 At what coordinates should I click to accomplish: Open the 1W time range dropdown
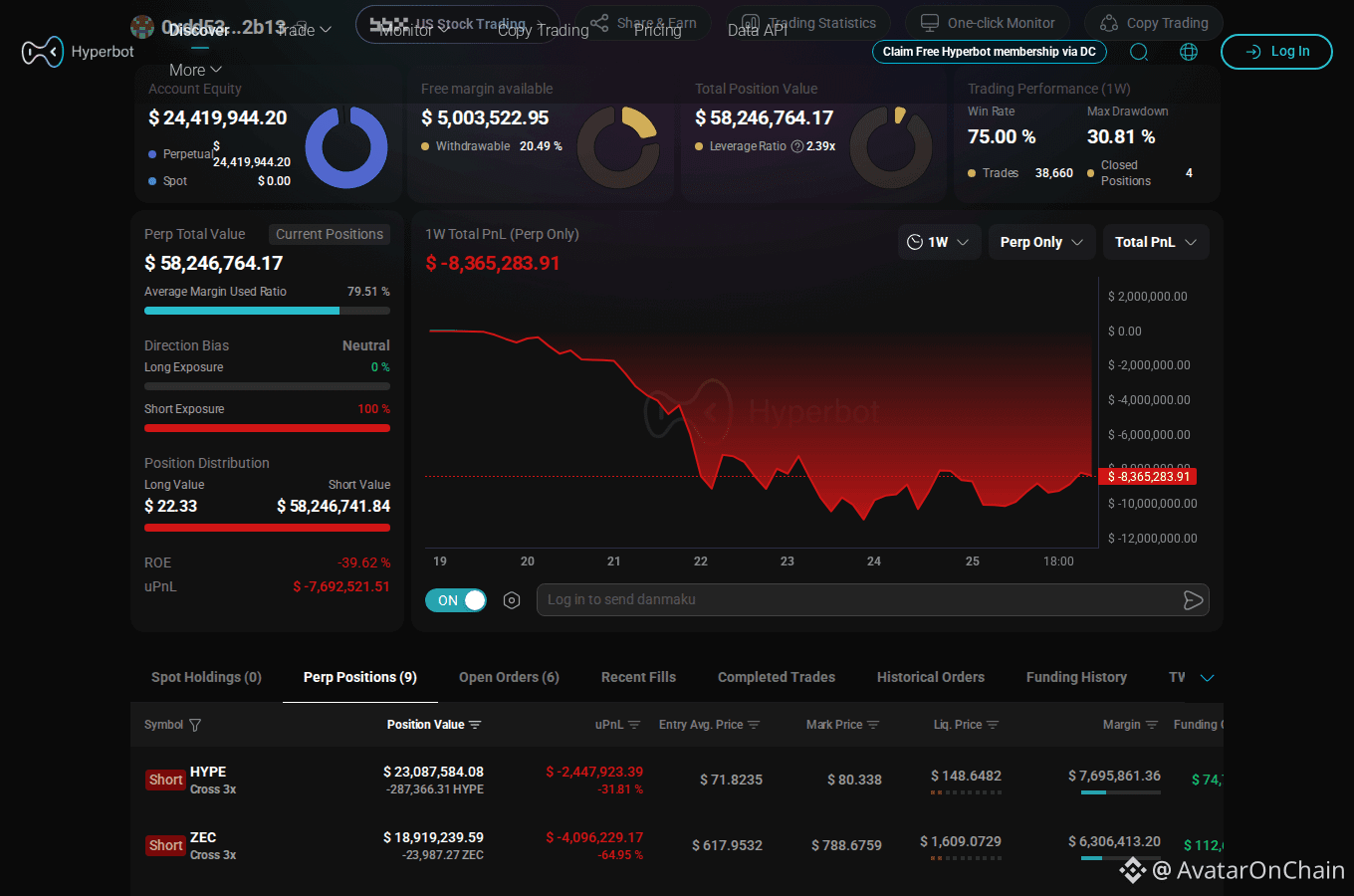click(x=940, y=242)
